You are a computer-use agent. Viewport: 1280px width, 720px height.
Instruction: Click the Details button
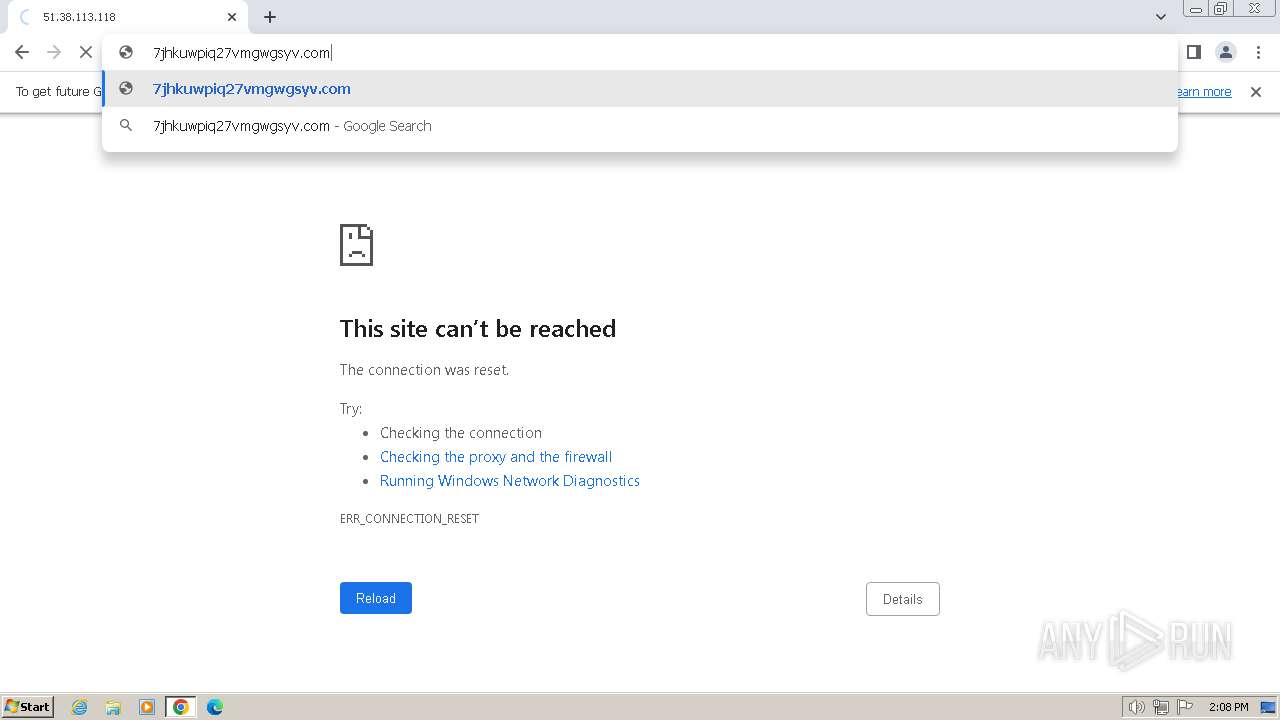coord(903,599)
